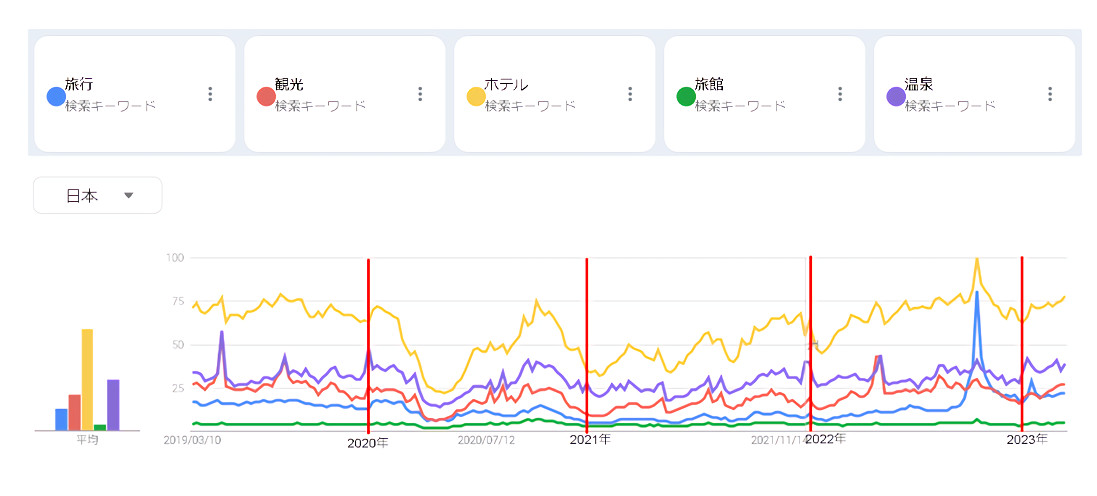This screenshot has height=496, width=1097.
Task: Click the purple dot beside 温泉
Action: tap(896, 96)
